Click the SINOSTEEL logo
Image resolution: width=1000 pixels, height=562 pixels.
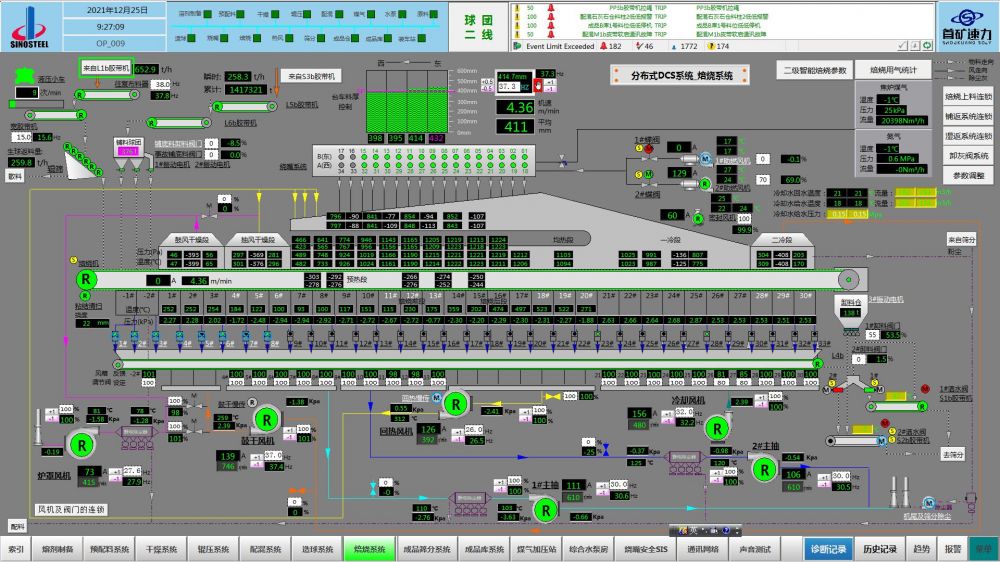(29, 26)
